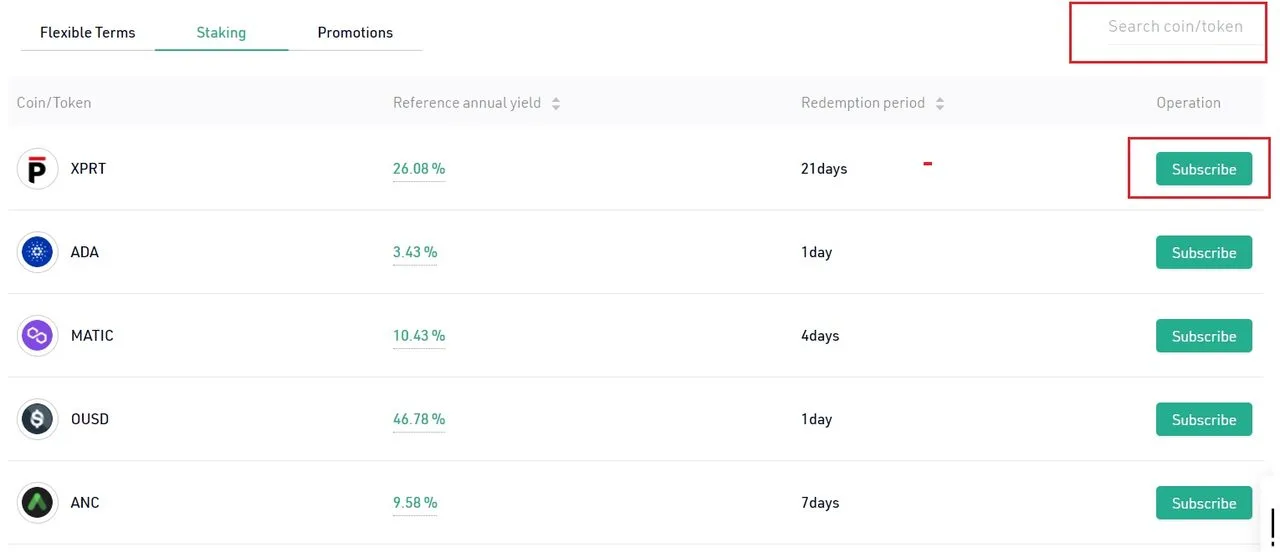Click the OUSD coin logo icon

[38, 419]
